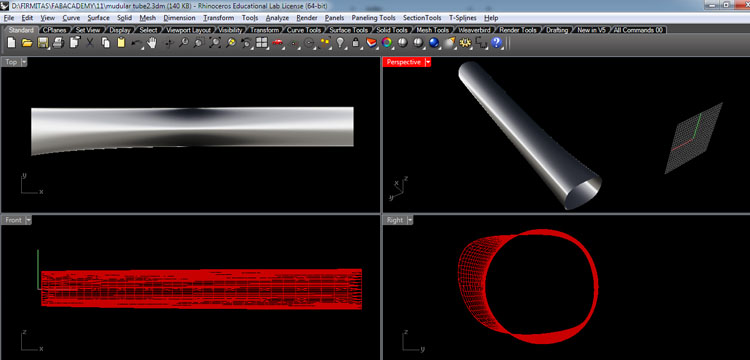Switch to the All Commands 00 tab
Image resolution: width=750 pixels, height=360 pixels.
[638, 30]
